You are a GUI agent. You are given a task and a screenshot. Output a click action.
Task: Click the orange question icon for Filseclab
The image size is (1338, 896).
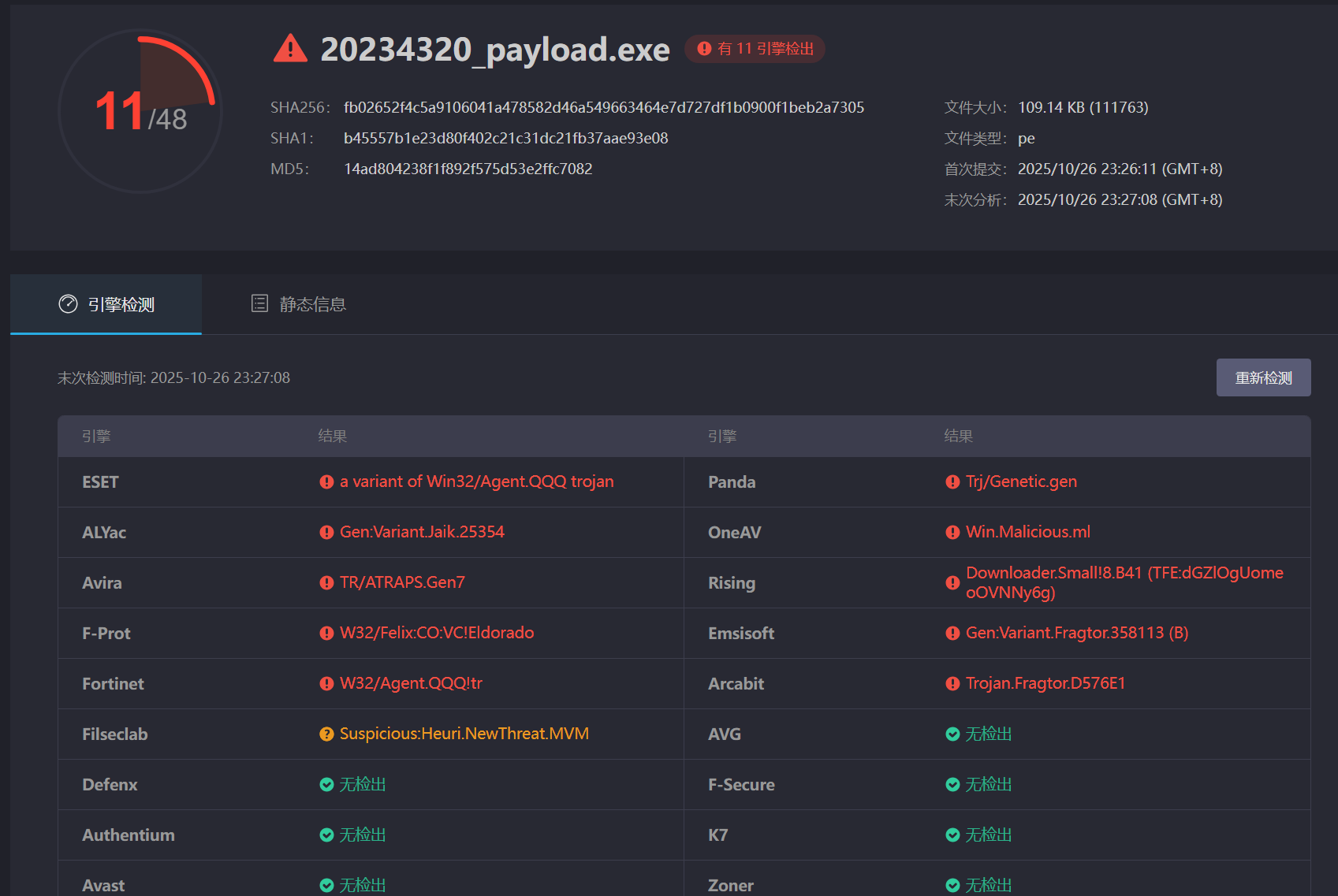[x=326, y=734]
